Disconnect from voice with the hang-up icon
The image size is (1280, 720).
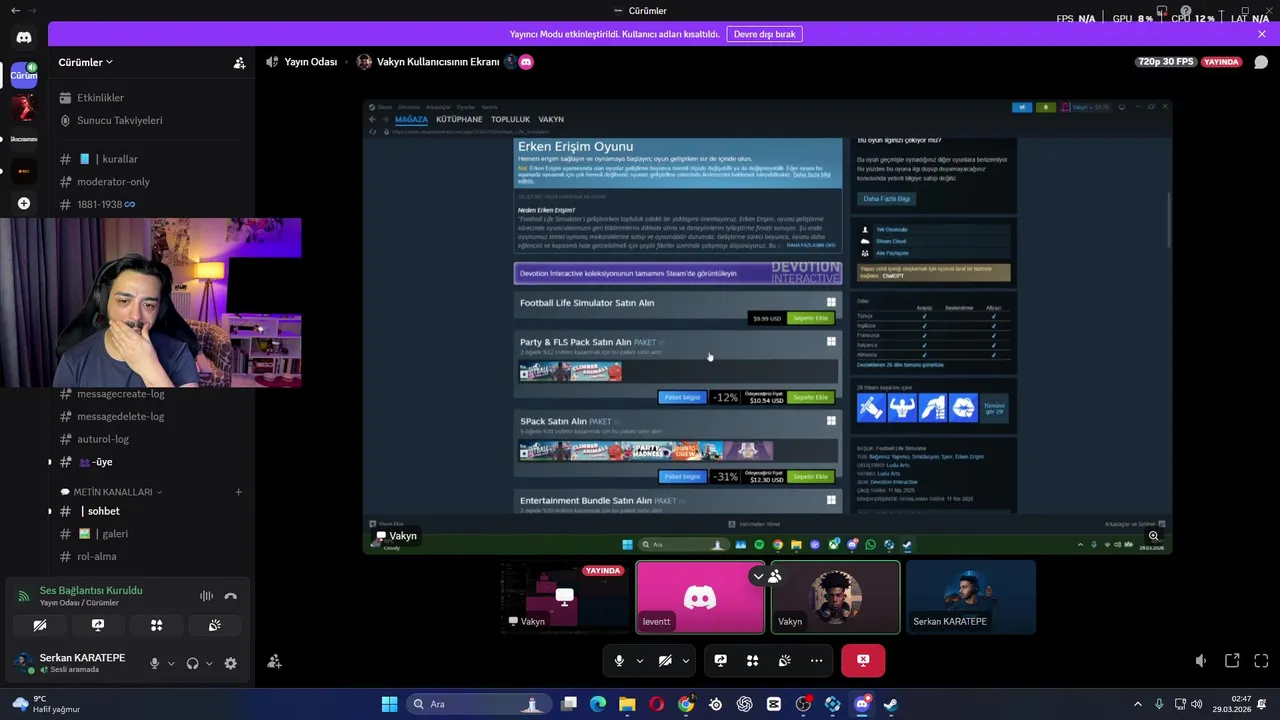pyautogui.click(x=231, y=596)
